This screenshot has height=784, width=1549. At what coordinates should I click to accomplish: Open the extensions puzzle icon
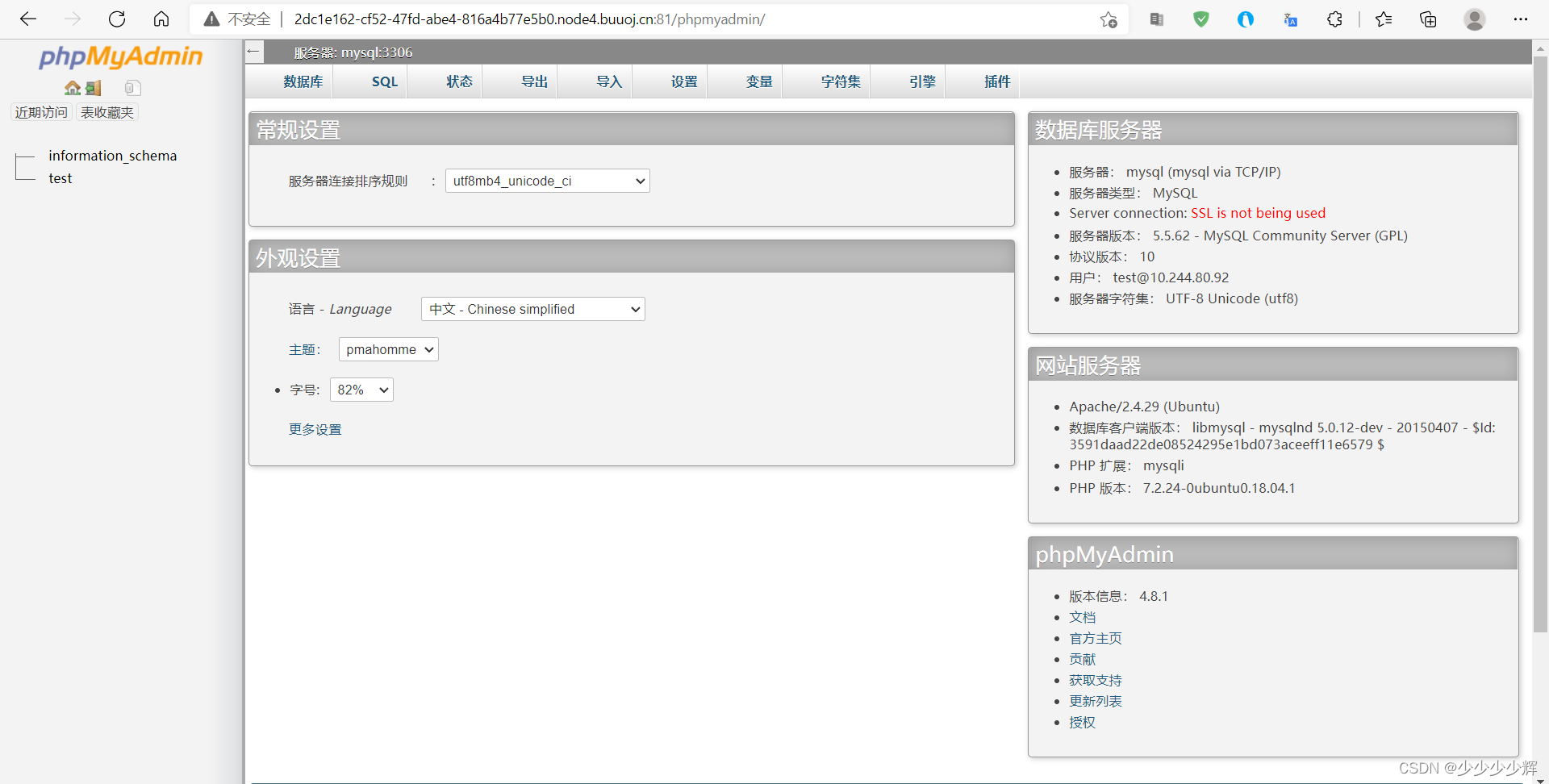1334,19
